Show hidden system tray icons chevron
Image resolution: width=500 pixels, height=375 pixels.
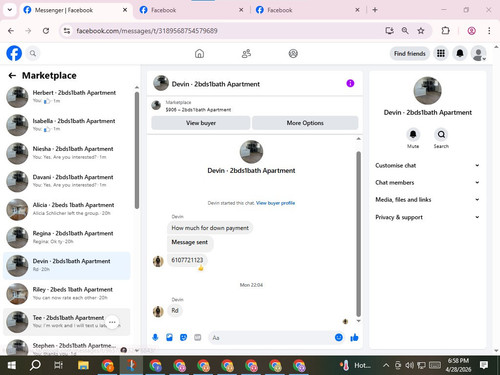pos(386,365)
